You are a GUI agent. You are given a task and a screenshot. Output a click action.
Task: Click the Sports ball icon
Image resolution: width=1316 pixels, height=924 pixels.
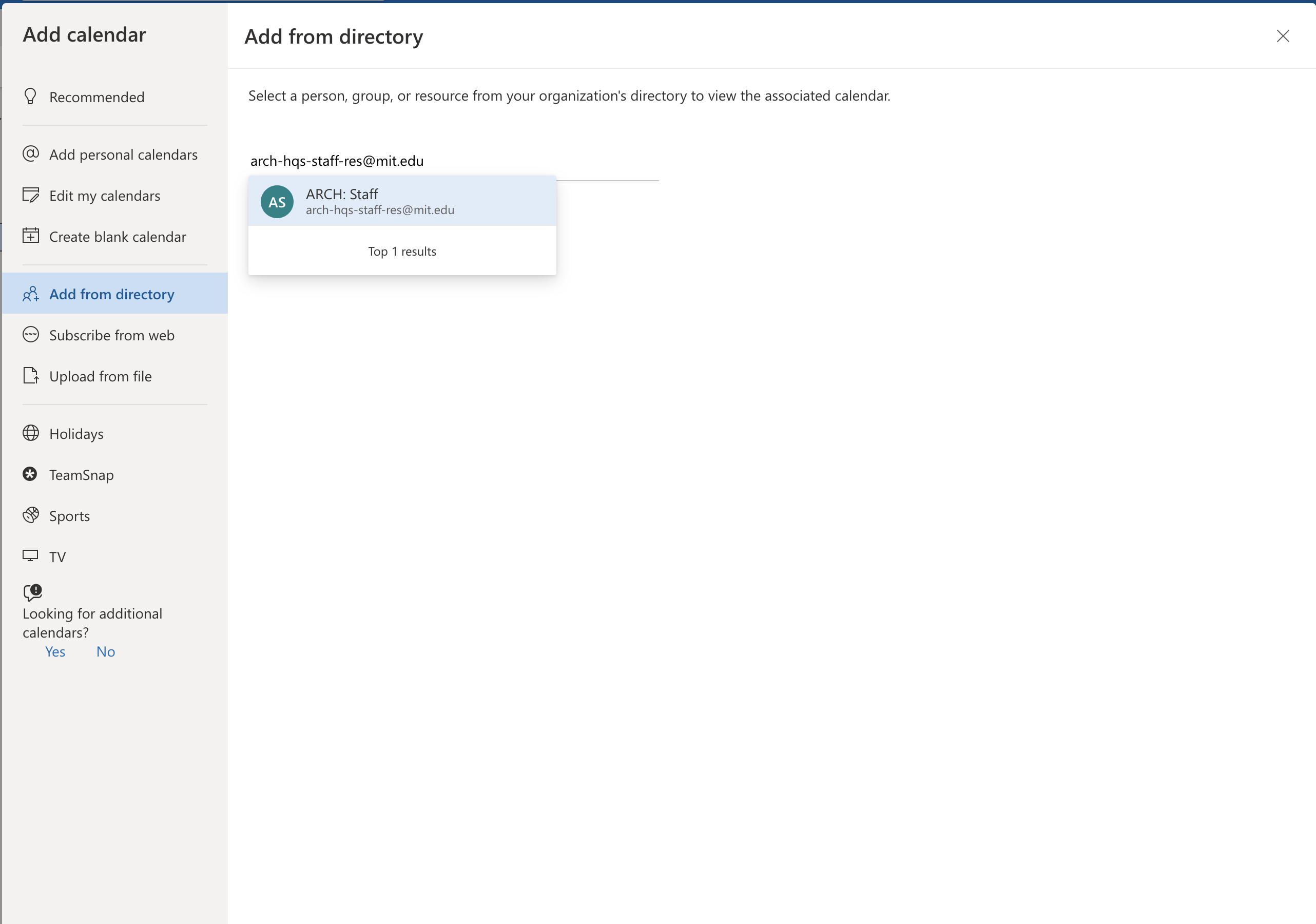pos(30,515)
